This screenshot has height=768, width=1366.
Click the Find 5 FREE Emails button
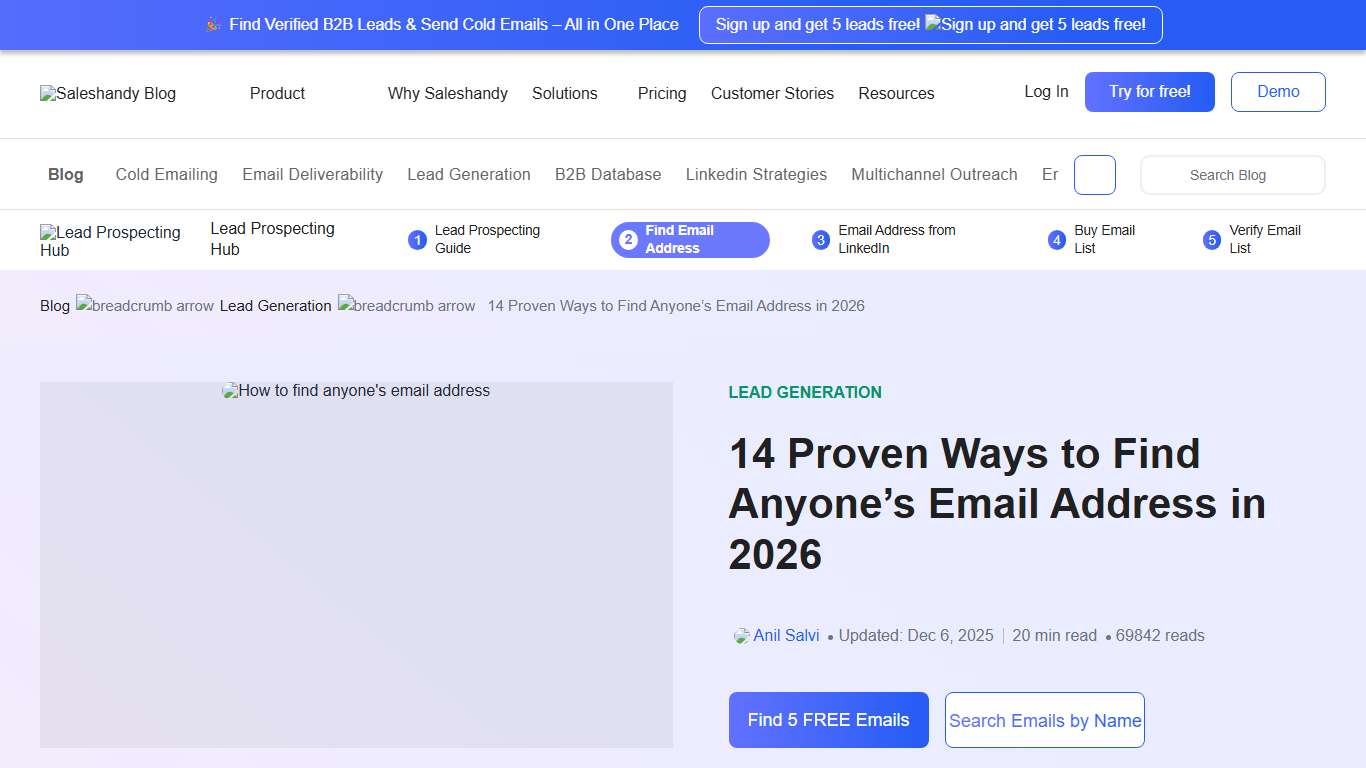point(828,720)
